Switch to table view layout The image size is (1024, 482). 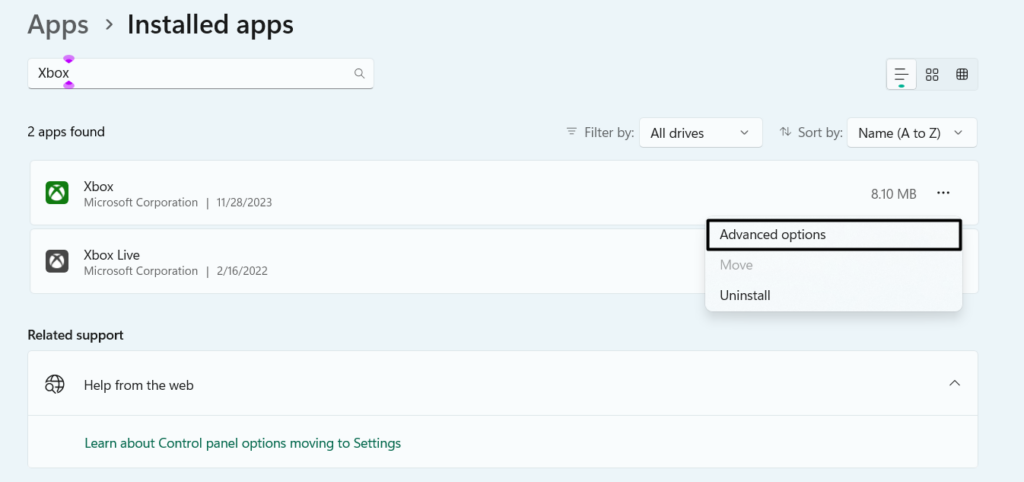click(962, 75)
